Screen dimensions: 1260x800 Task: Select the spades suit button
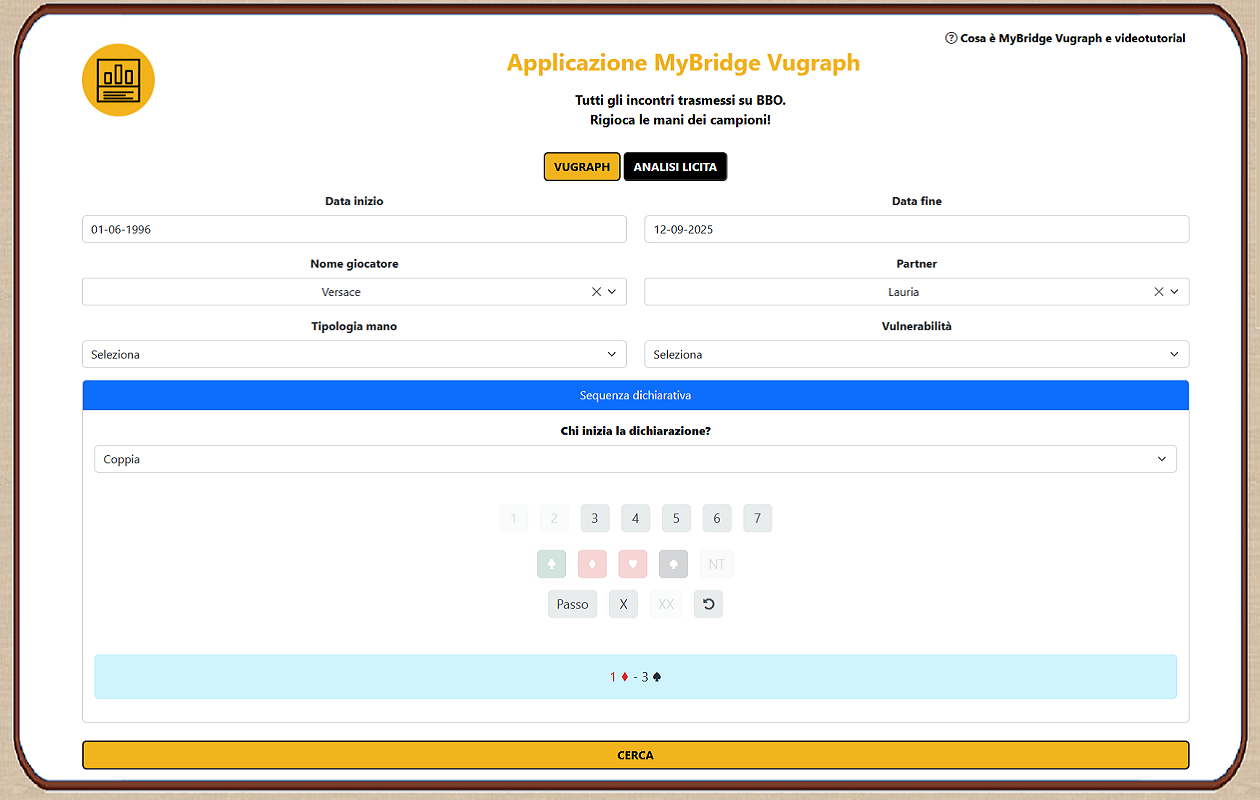point(674,564)
